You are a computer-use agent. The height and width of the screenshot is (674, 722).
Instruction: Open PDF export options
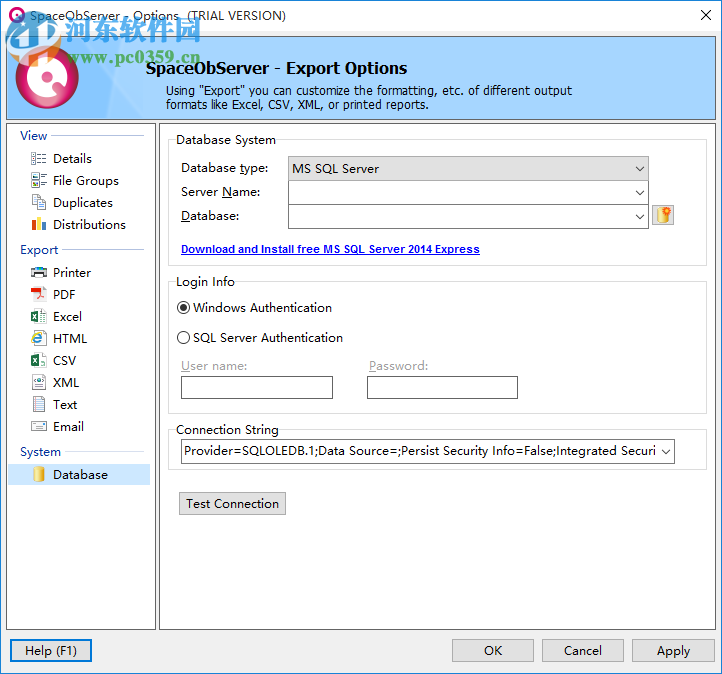coord(64,295)
